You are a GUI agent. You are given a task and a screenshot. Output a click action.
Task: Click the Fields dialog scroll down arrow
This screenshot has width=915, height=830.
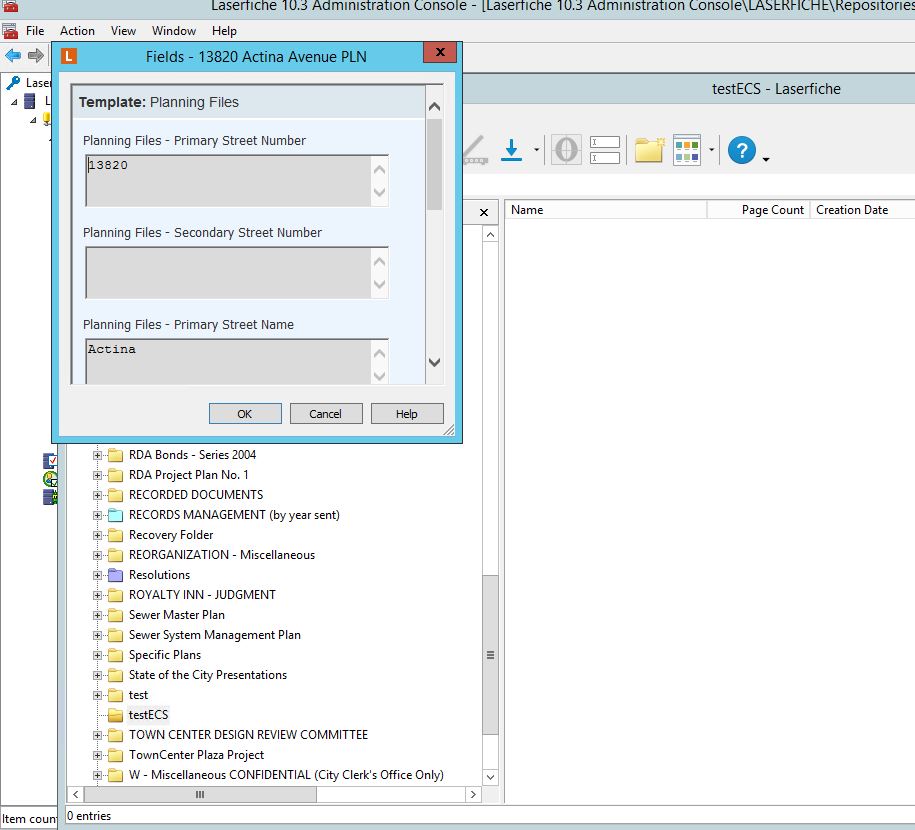tap(434, 362)
